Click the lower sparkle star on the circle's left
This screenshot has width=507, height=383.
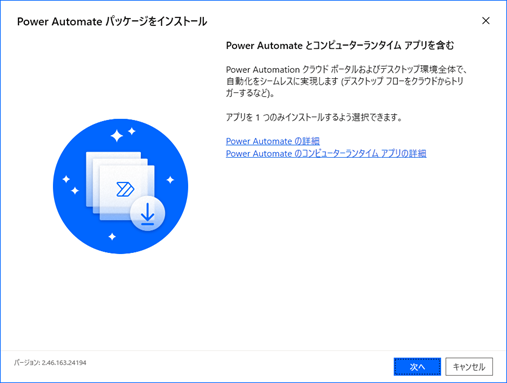(75, 191)
